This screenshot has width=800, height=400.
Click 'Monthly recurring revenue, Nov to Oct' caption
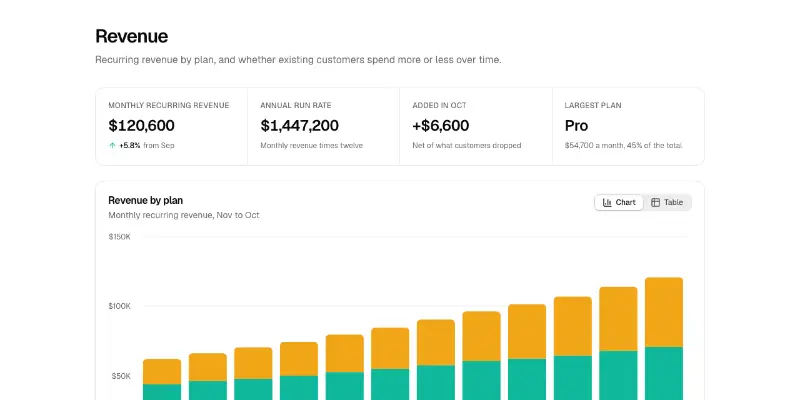(x=184, y=215)
